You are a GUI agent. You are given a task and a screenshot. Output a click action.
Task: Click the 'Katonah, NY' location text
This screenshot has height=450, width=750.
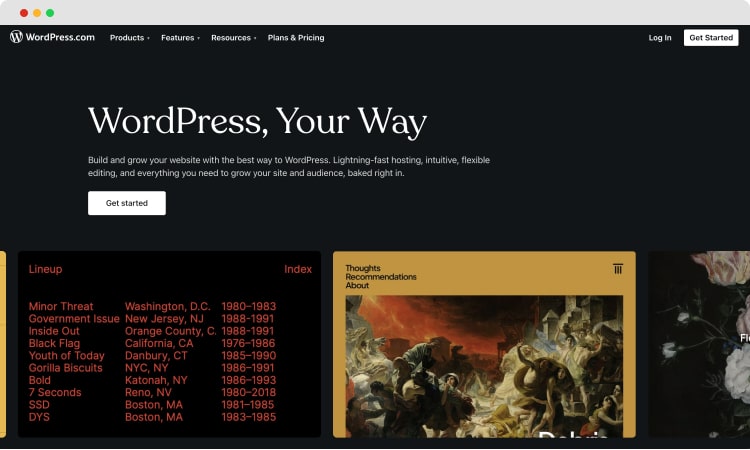tap(156, 380)
